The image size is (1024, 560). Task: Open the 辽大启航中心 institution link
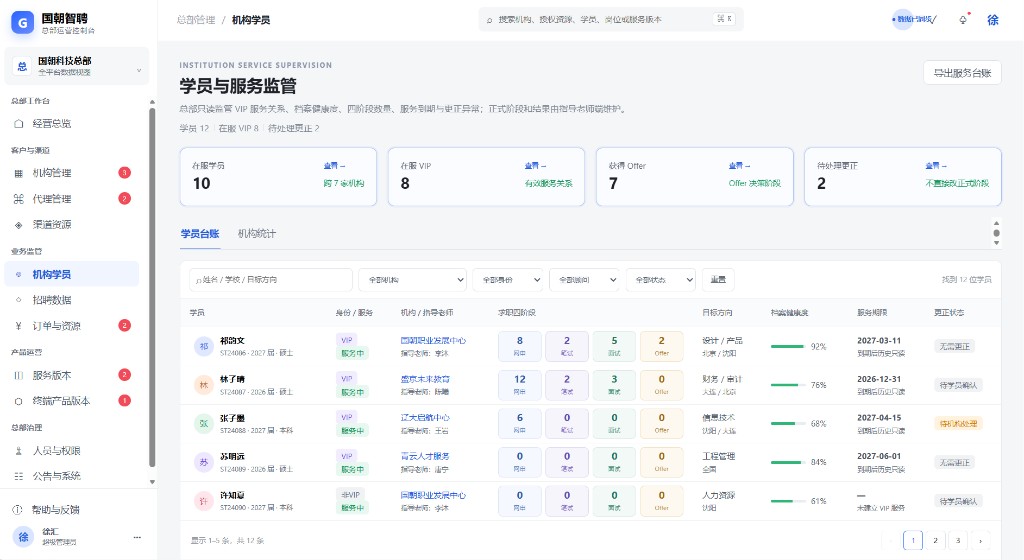pos(424,418)
